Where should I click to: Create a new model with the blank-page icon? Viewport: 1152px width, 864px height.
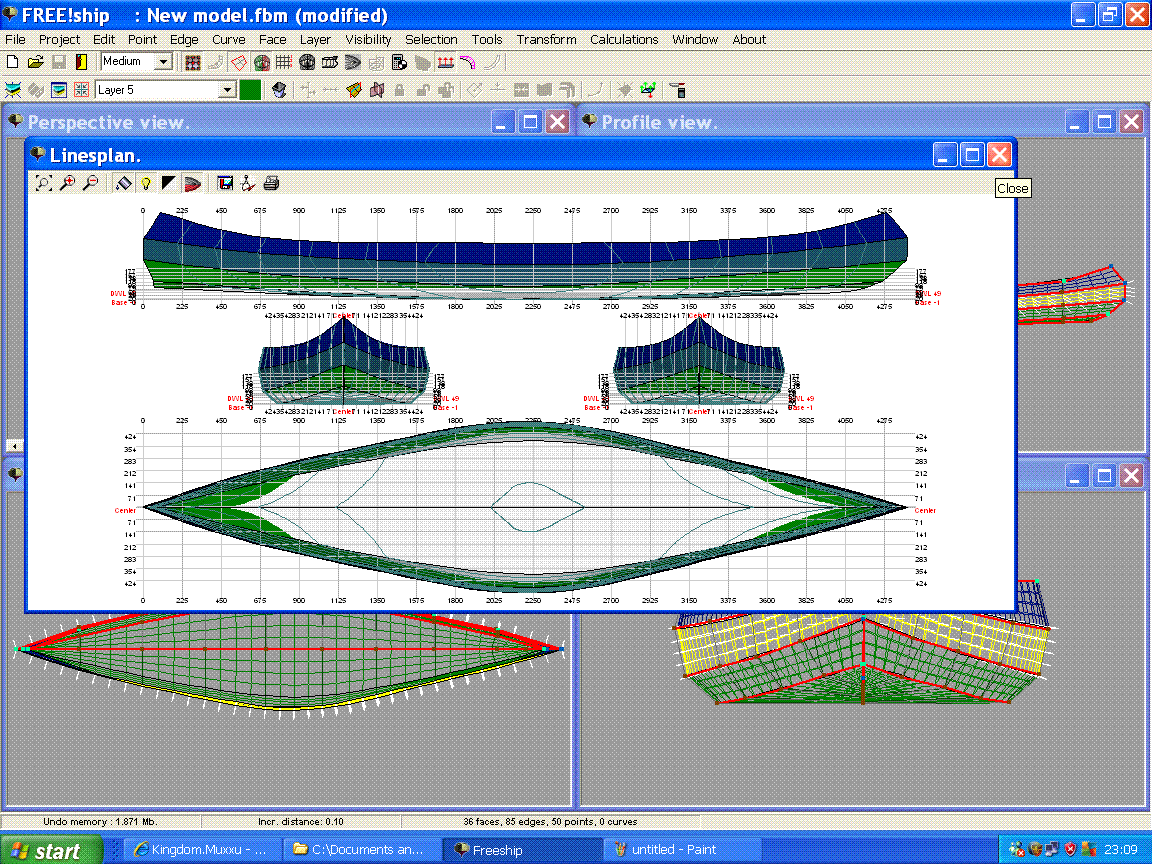(12, 62)
